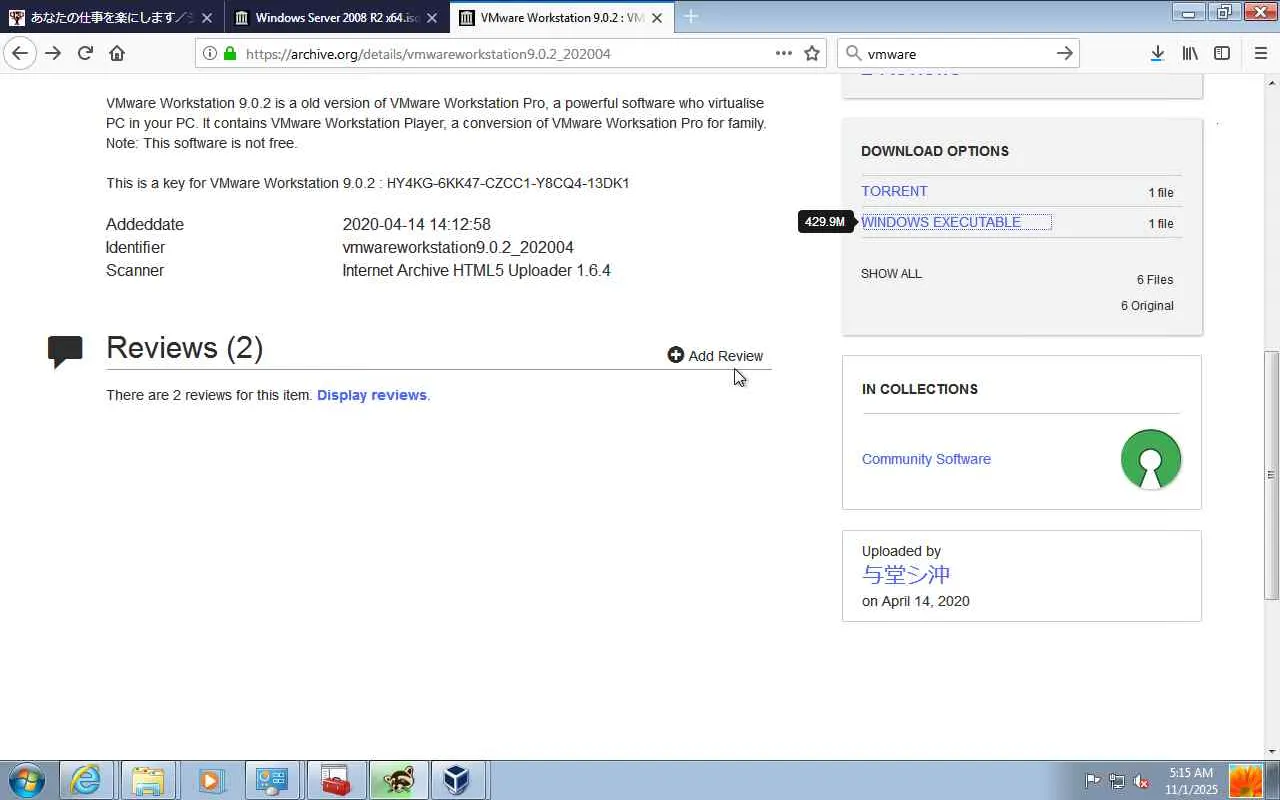
Task: Submit the vmware search with the arrow
Action: pos(1065,54)
